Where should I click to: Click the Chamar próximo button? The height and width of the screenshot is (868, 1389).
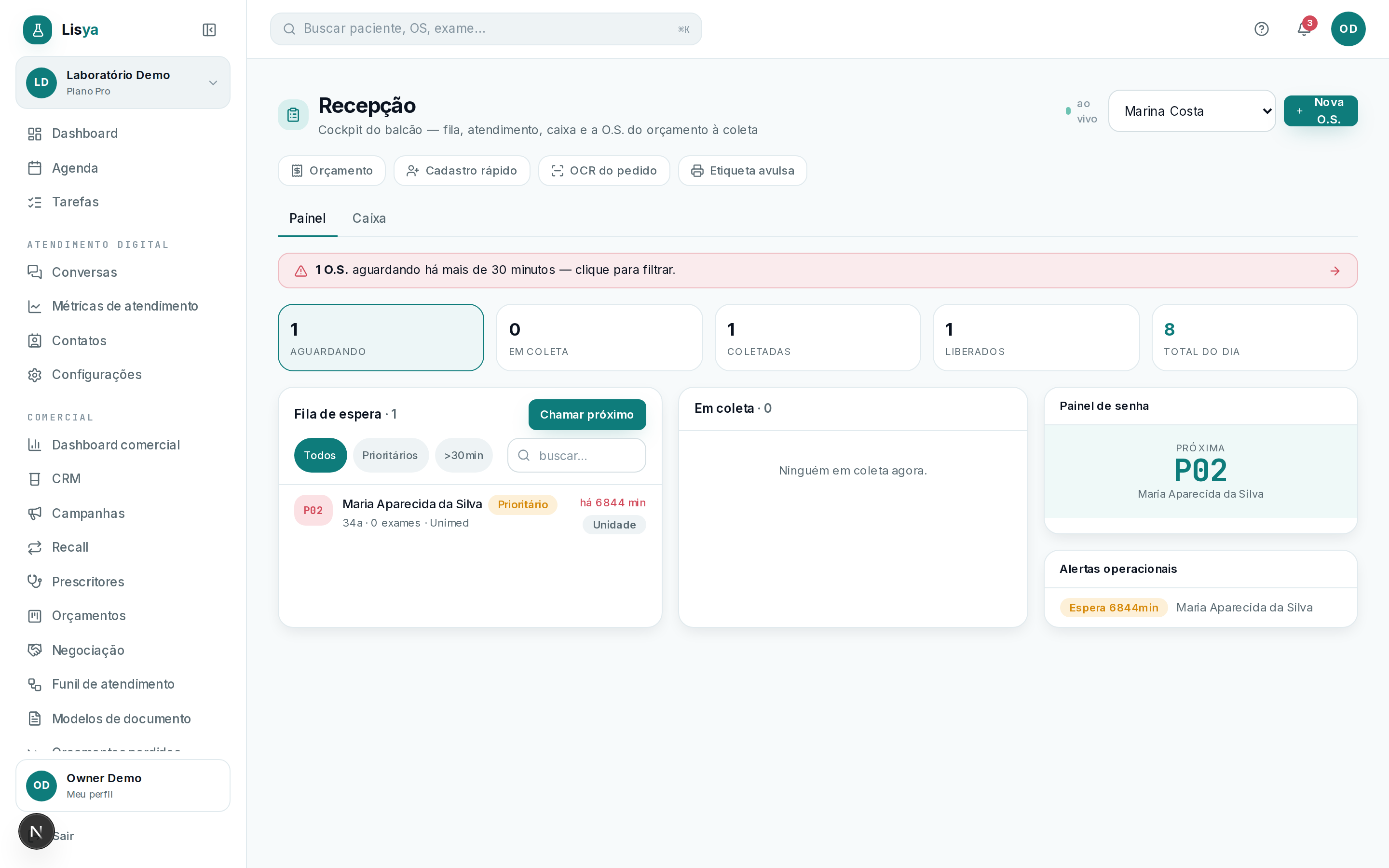pos(586,415)
